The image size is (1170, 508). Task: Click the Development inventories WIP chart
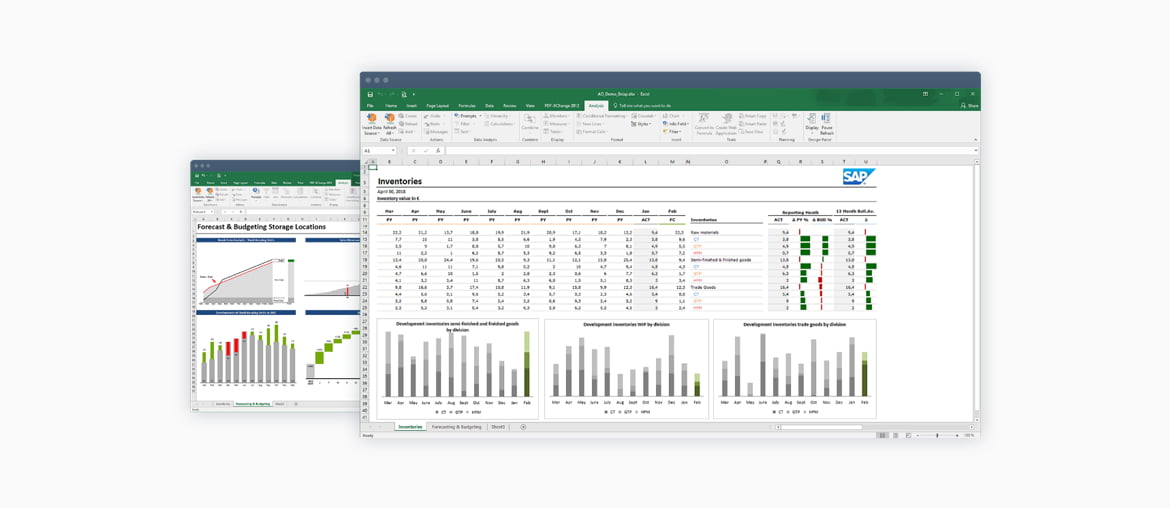626,369
